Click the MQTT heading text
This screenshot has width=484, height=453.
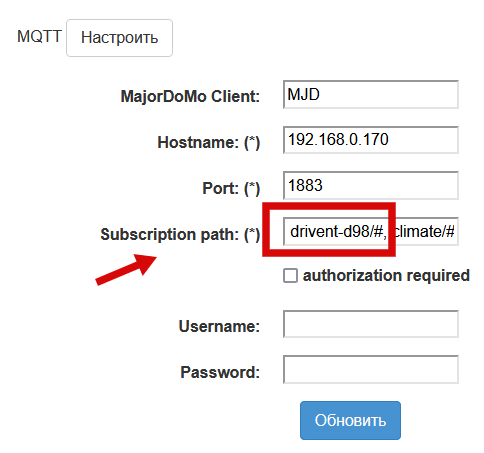39,36
